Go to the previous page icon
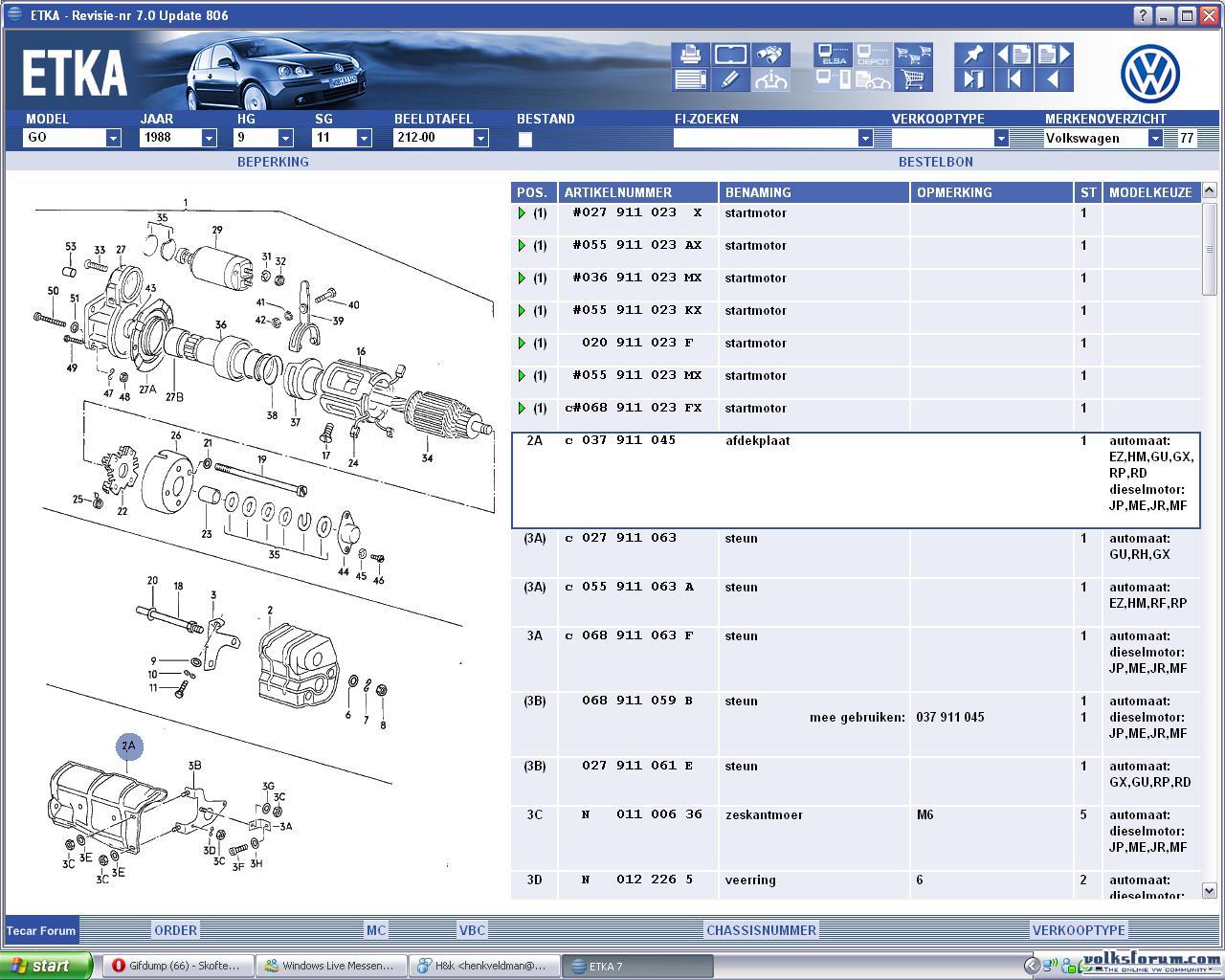The width and height of the screenshot is (1225, 980). click(x=1013, y=55)
